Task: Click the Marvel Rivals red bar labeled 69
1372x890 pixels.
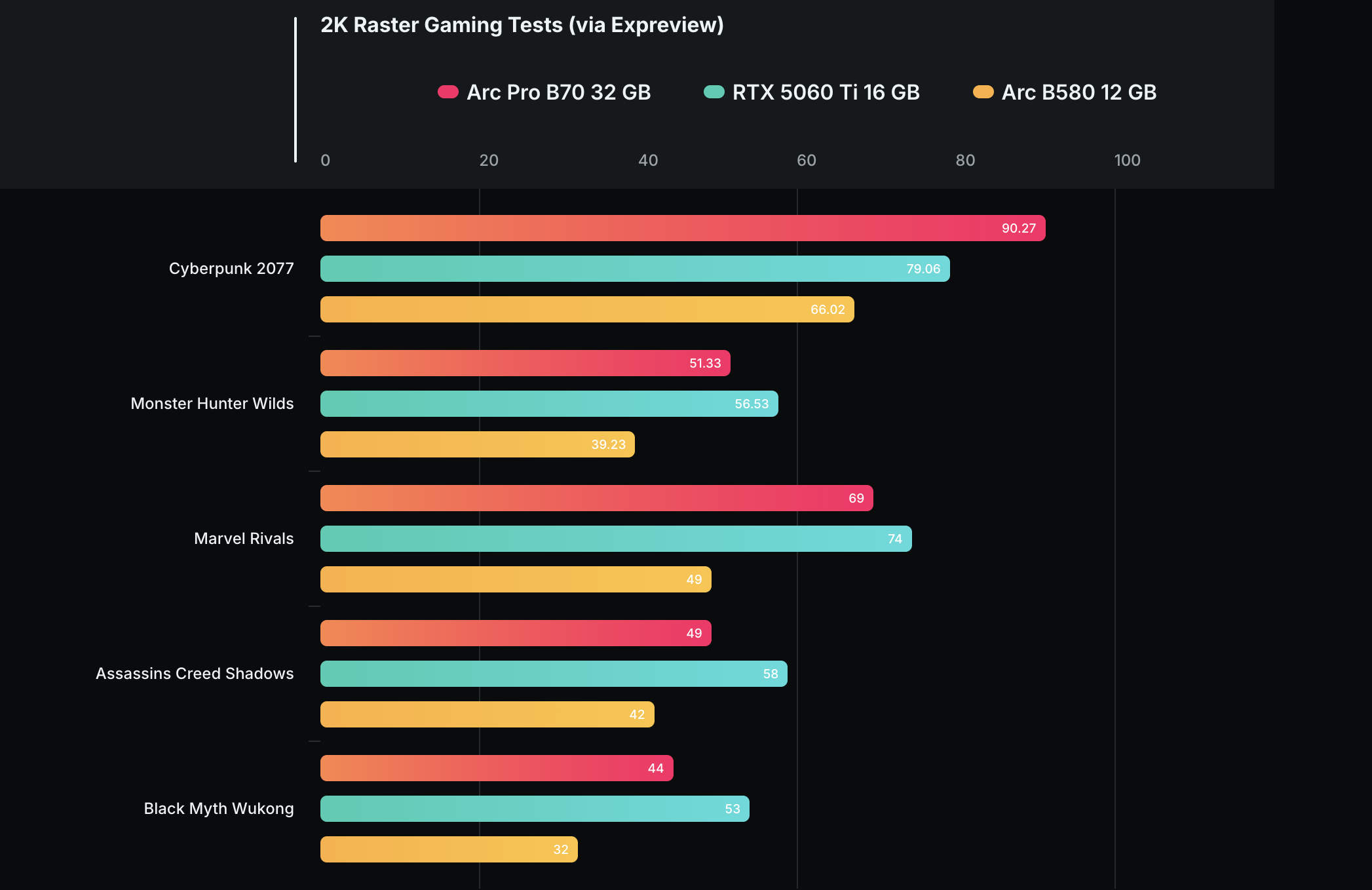Action: 597,498
